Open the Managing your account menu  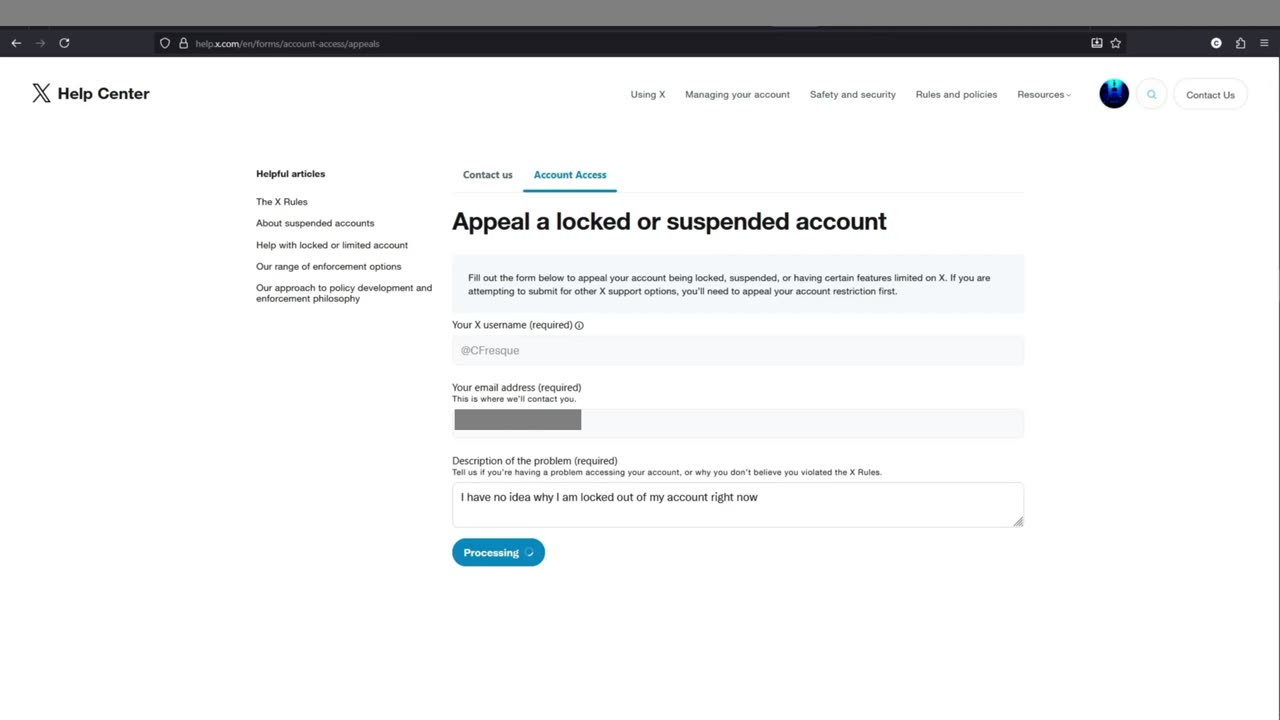pyautogui.click(x=737, y=95)
